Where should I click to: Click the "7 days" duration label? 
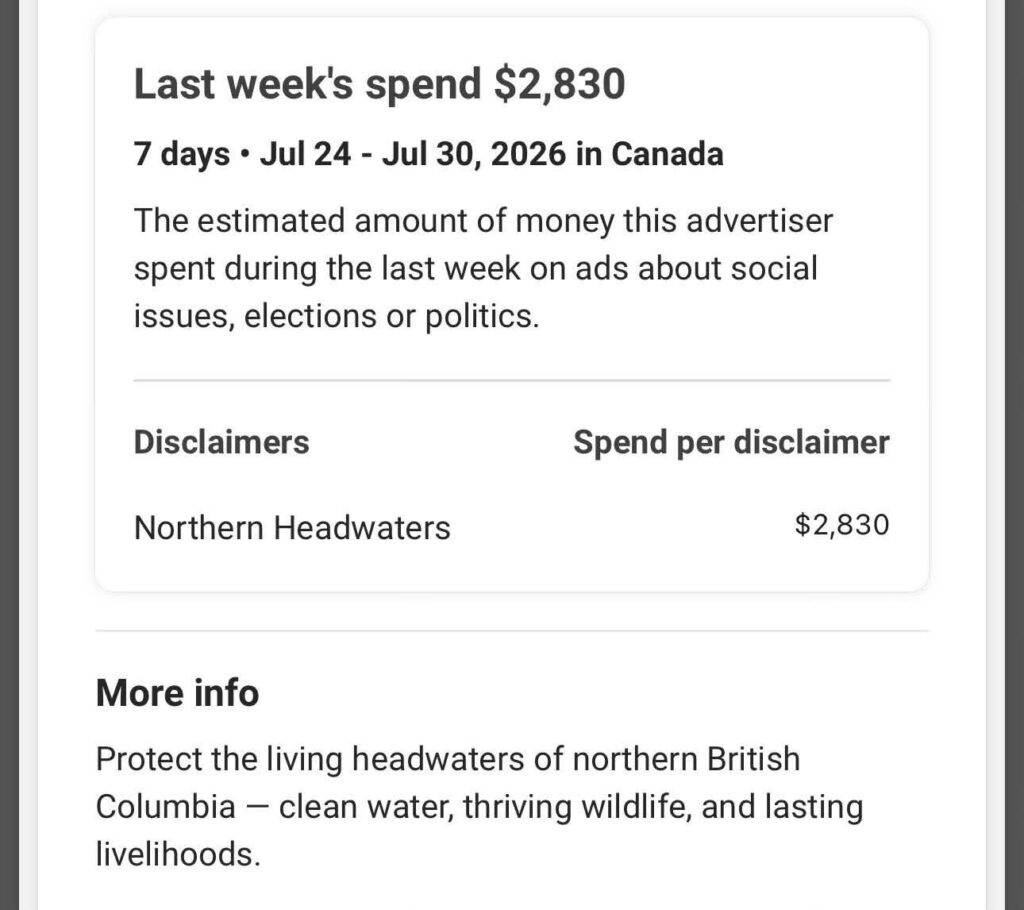tap(182, 155)
